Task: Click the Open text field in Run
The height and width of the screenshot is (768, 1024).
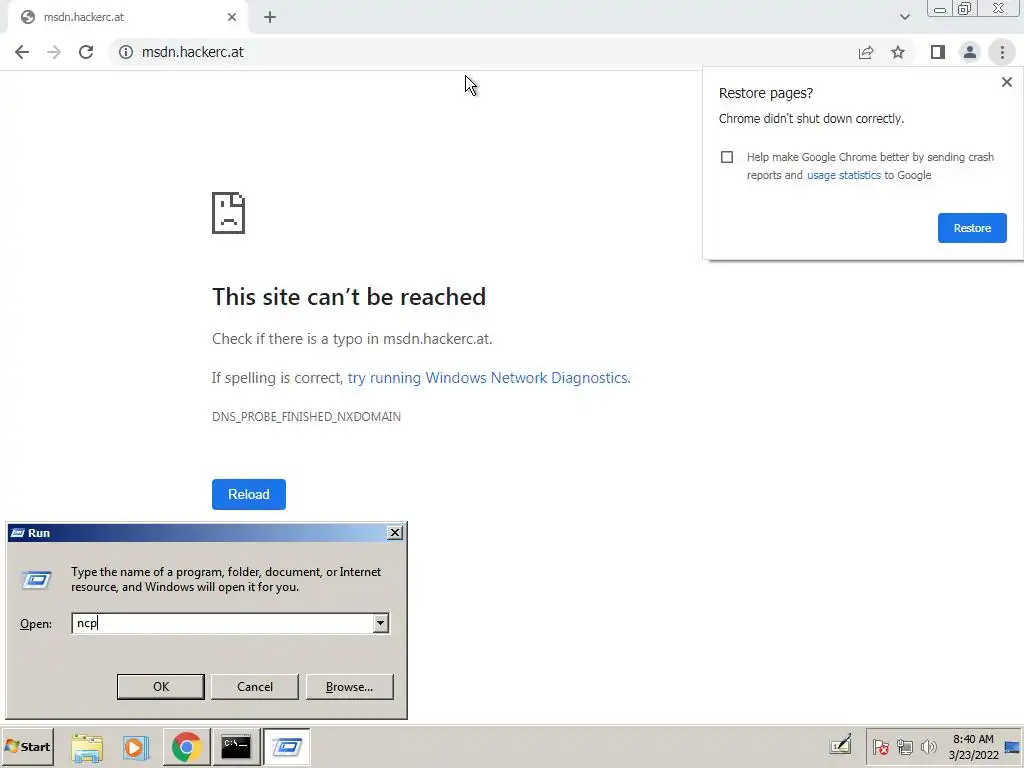Action: pos(222,623)
